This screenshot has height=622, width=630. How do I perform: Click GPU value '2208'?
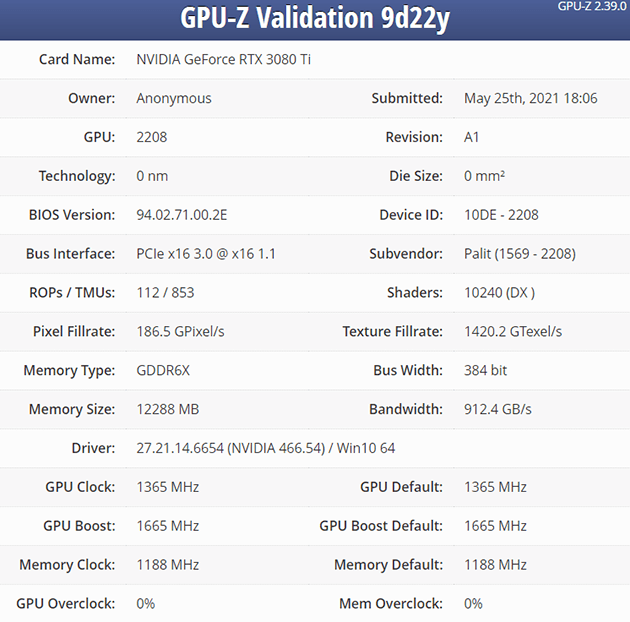[x=151, y=137]
